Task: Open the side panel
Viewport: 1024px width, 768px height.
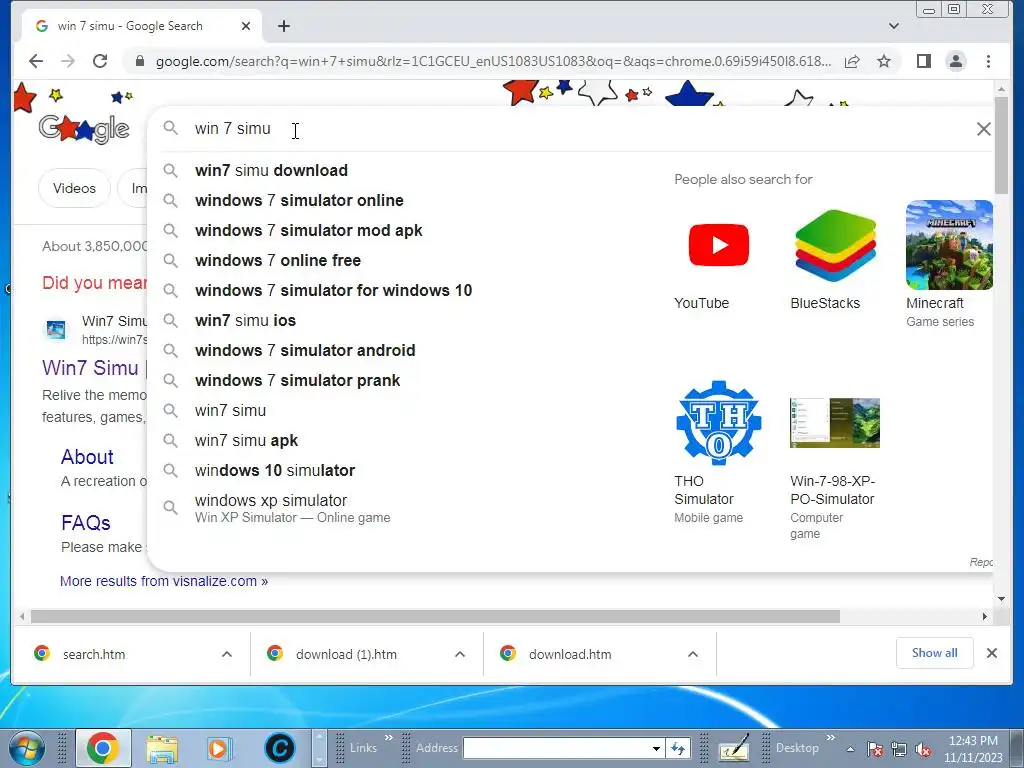Action: pos(923,61)
